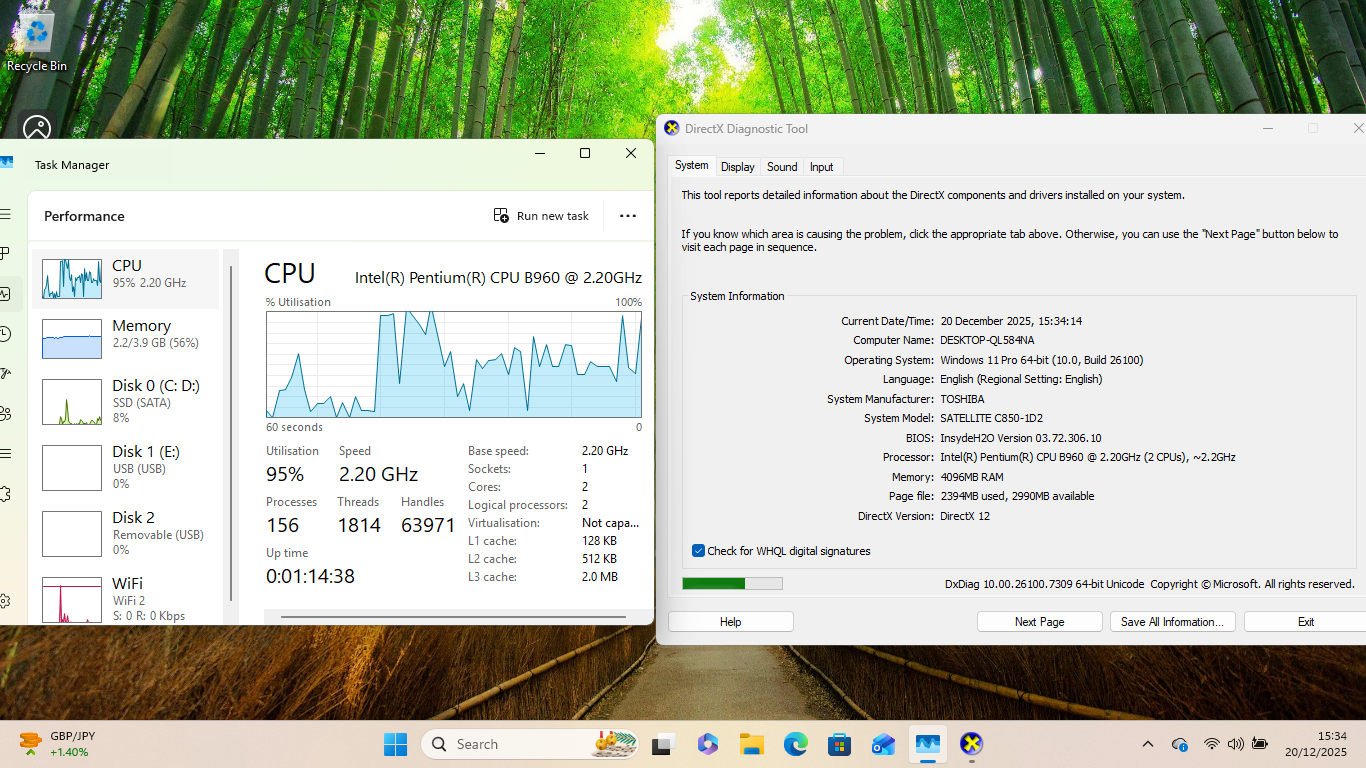Open the Services page in Task Manager
This screenshot has height=768, width=1366.
[x=8, y=493]
